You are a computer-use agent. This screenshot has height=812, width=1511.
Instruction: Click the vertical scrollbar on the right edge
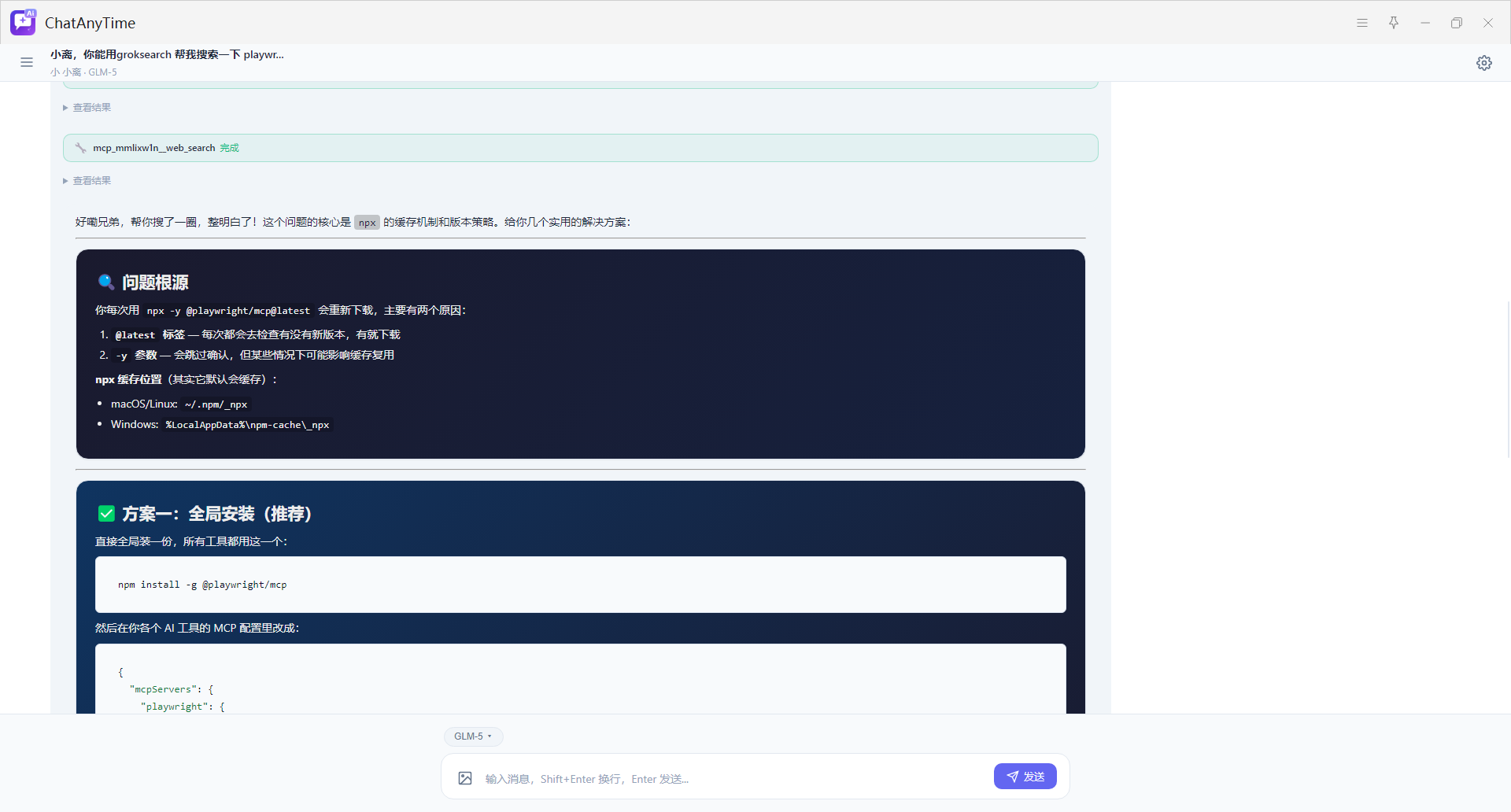1507,378
